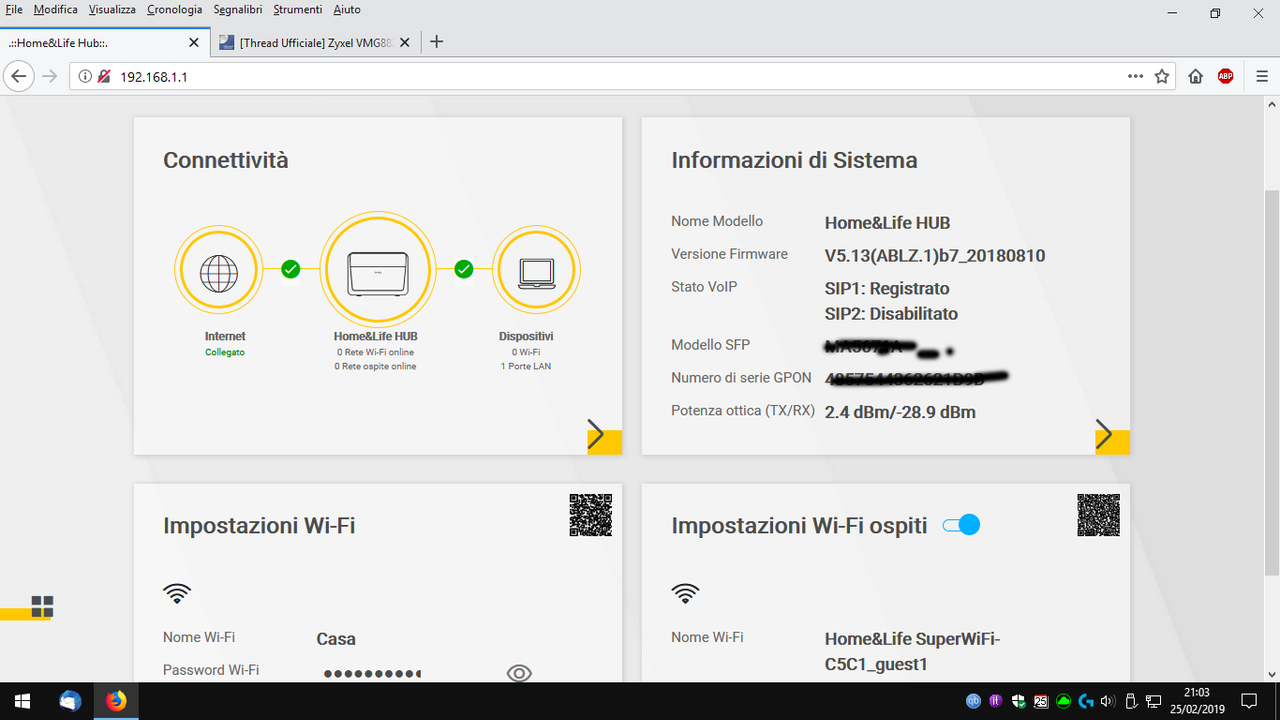Click the guest Wi-Fi signal icon
This screenshot has height=720, width=1280.
(685, 594)
